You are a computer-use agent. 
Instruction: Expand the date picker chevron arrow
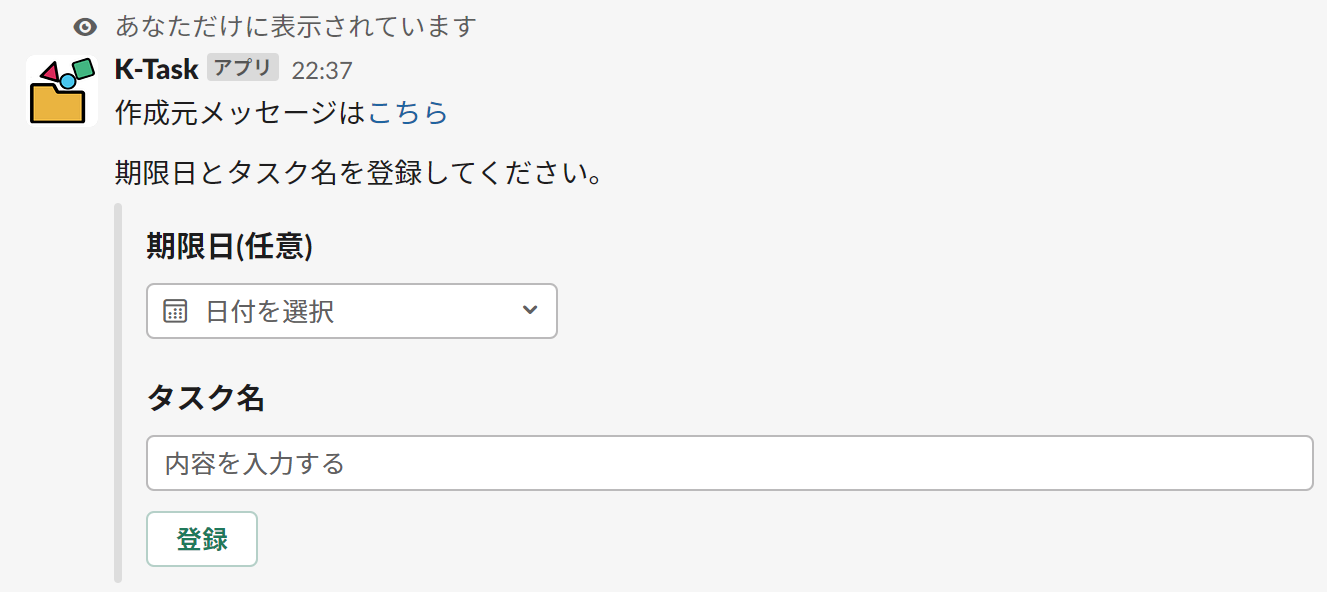[x=529, y=311]
